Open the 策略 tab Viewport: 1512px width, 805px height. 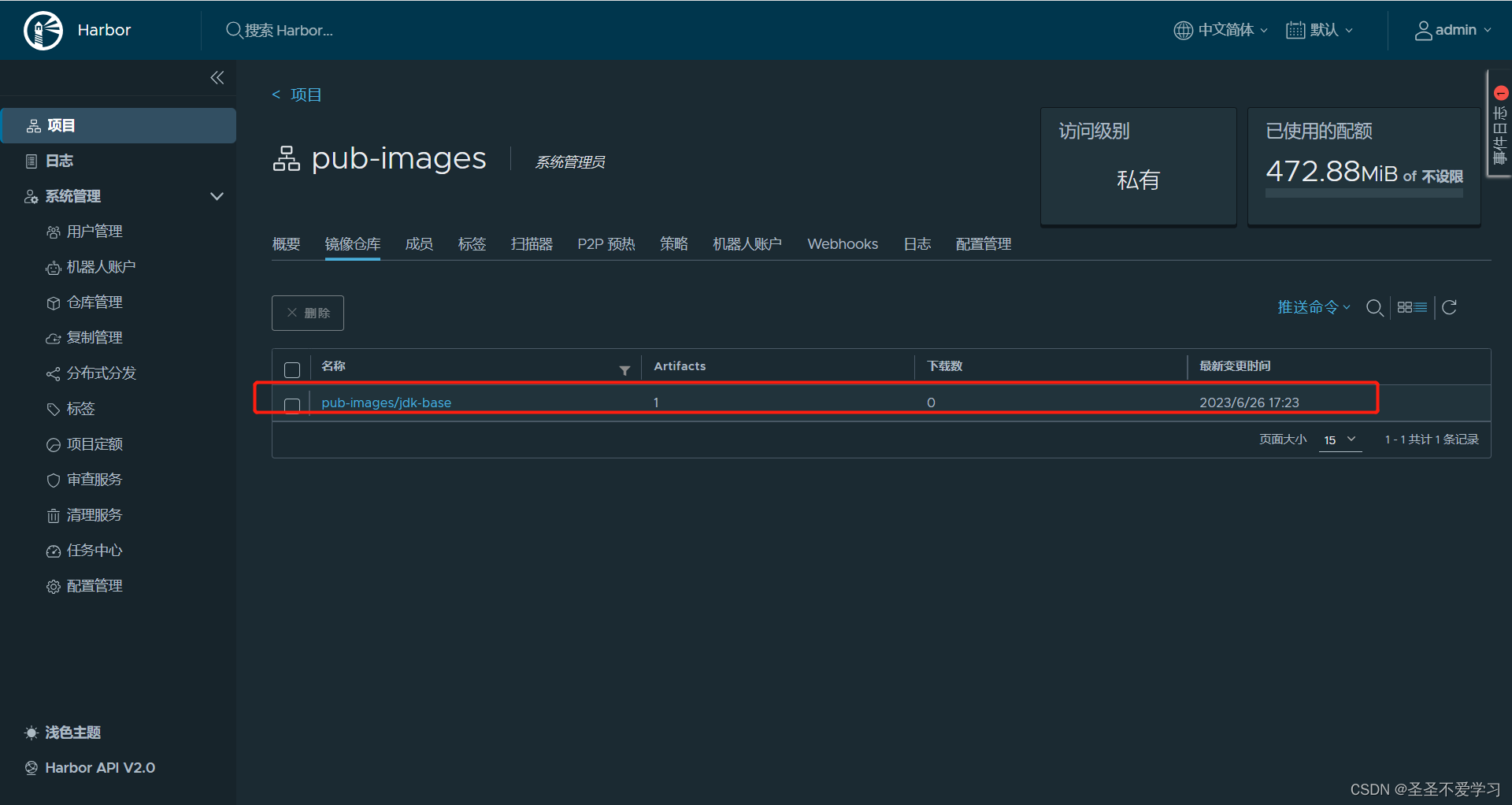[674, 244]
